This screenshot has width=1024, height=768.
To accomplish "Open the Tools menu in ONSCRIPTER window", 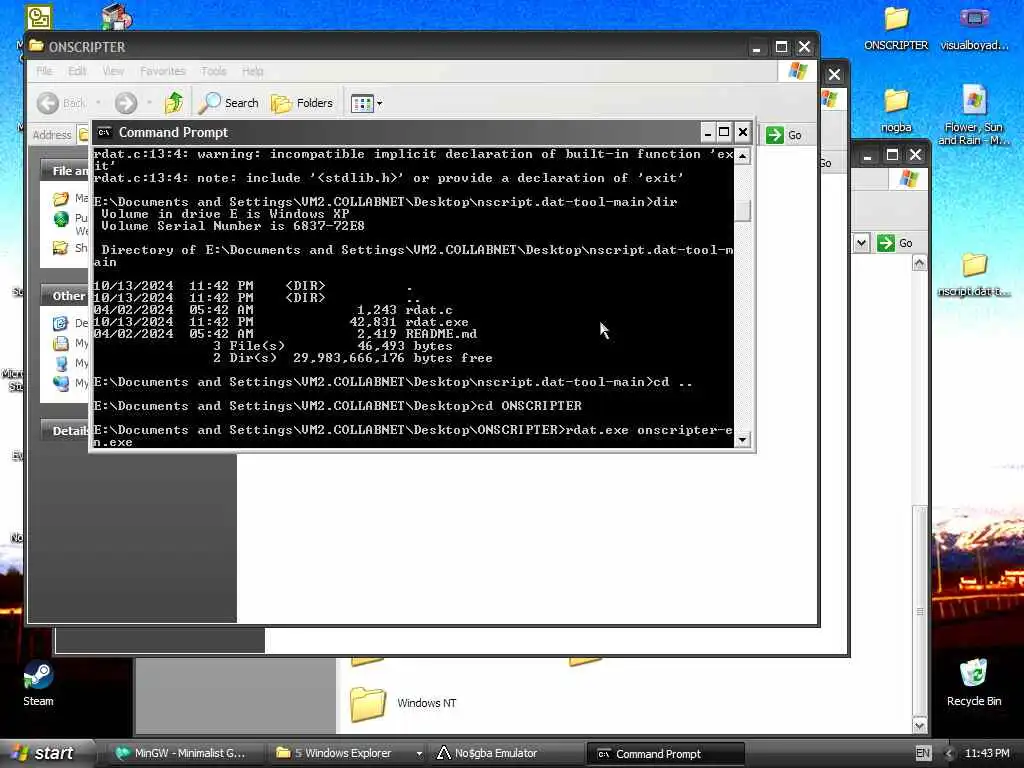I will tap(214, 71).
